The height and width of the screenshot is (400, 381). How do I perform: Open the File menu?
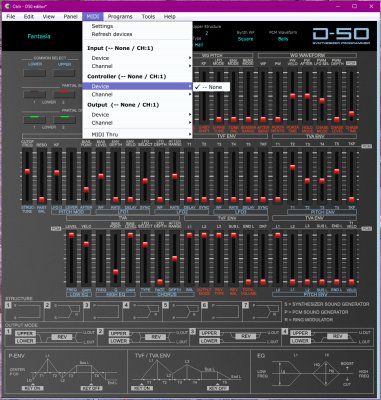pyautogui.click(x=11, y=16)
